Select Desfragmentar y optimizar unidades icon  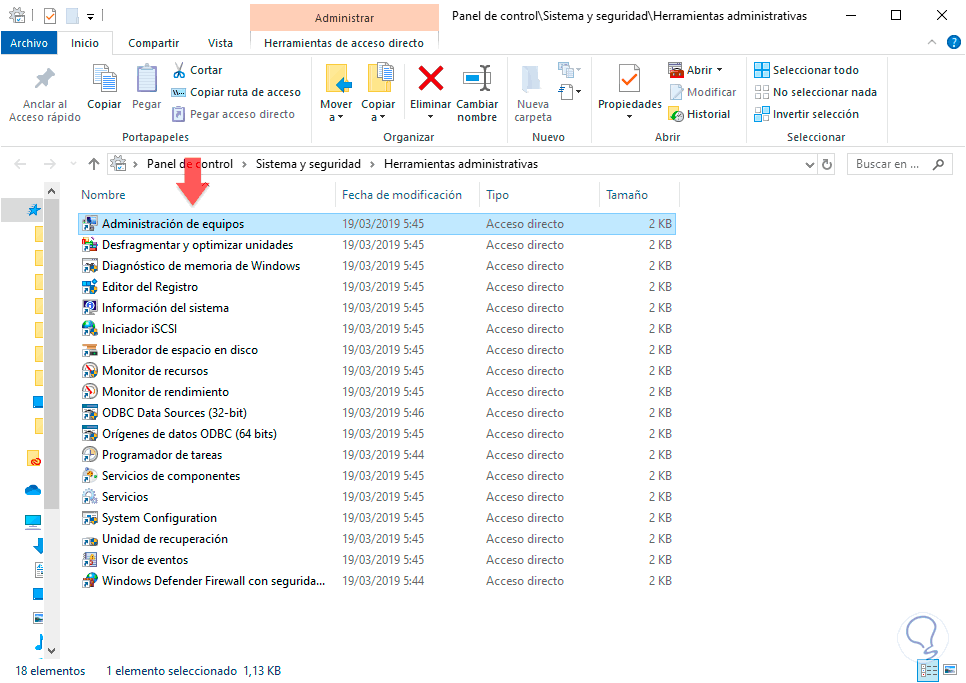pyautogui.click(x=90, y=245)
